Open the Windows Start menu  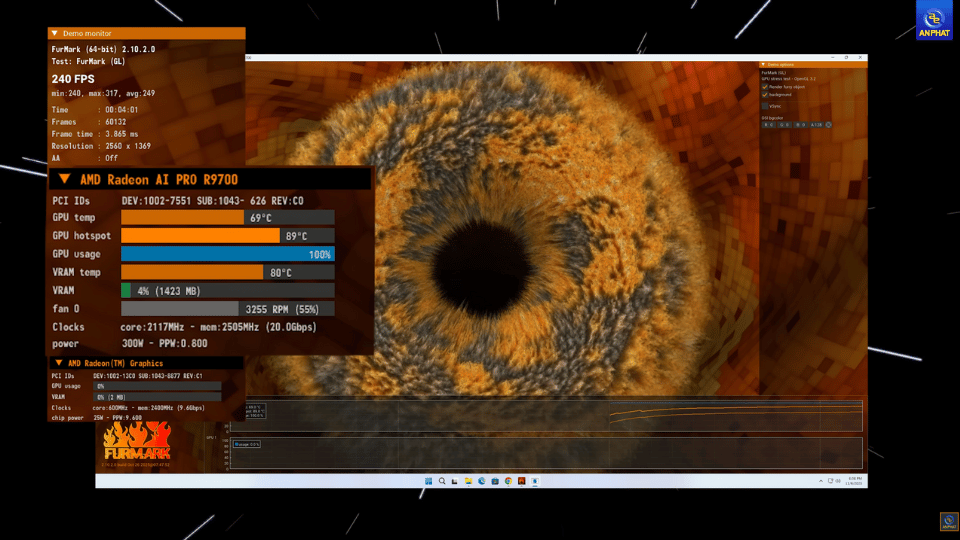coord(428,481)
